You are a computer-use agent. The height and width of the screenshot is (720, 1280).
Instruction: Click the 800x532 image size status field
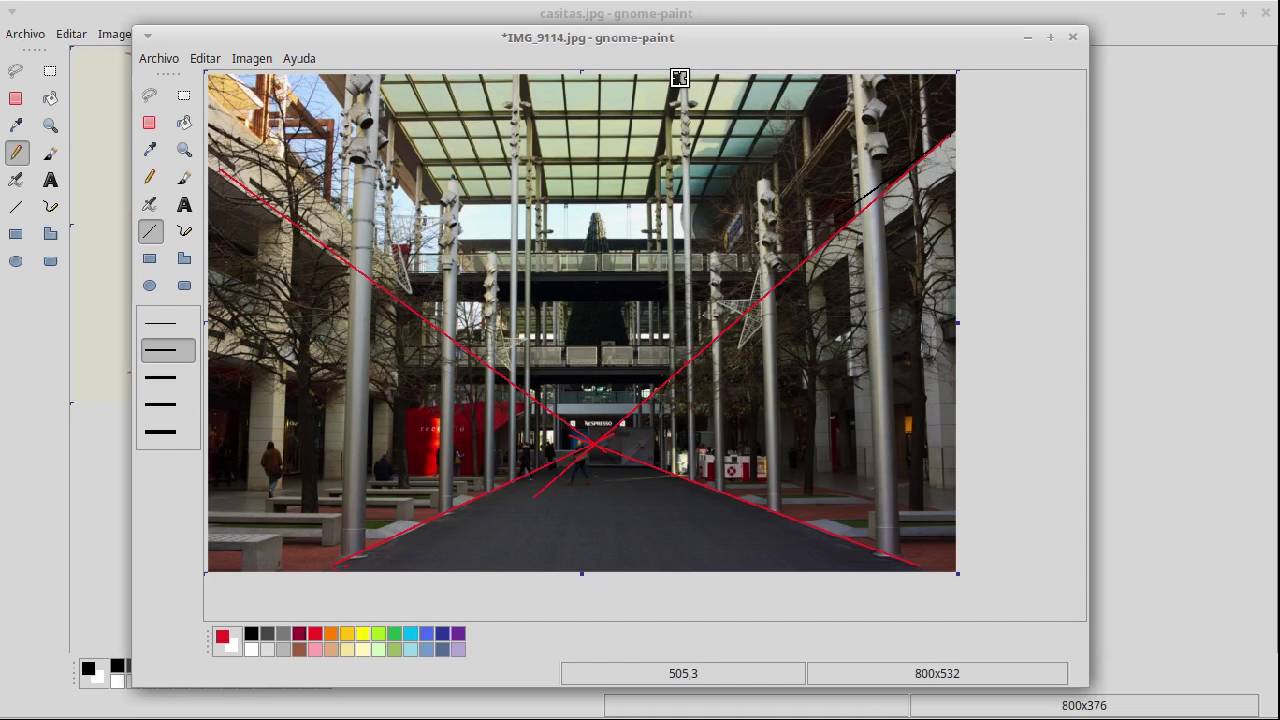[937, 674]
